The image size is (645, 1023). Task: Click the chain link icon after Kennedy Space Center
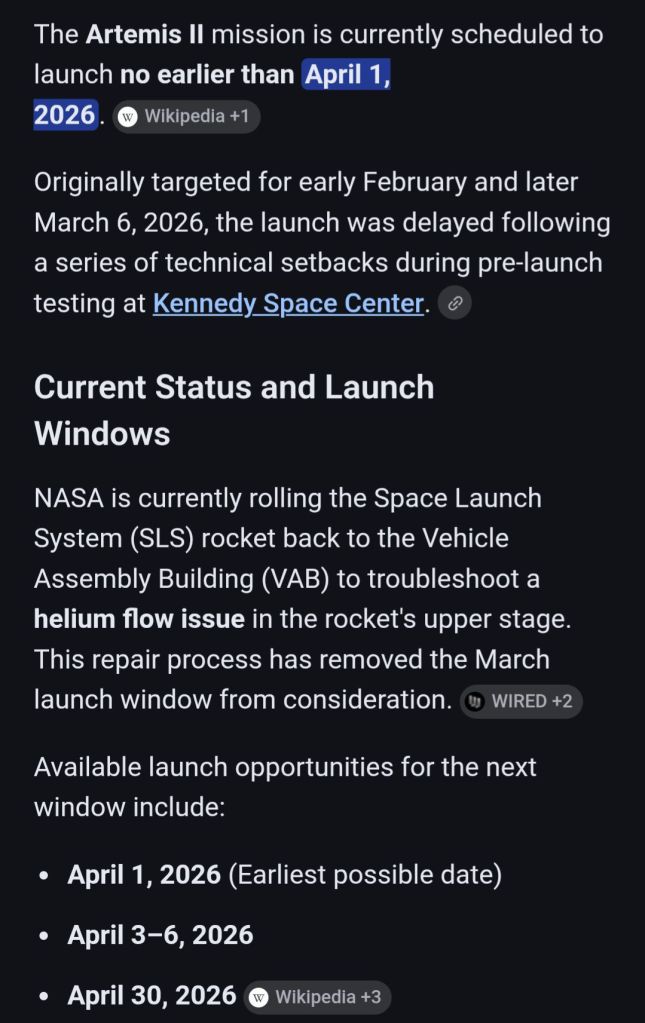pos(455,303)
